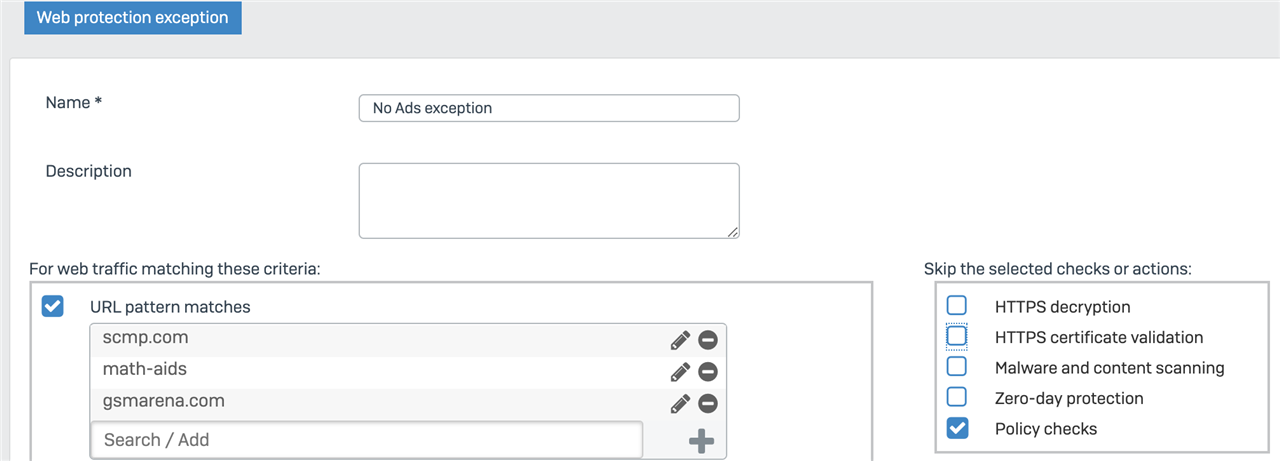
Task: Grab the Description box resize handle
Action: 733,232
